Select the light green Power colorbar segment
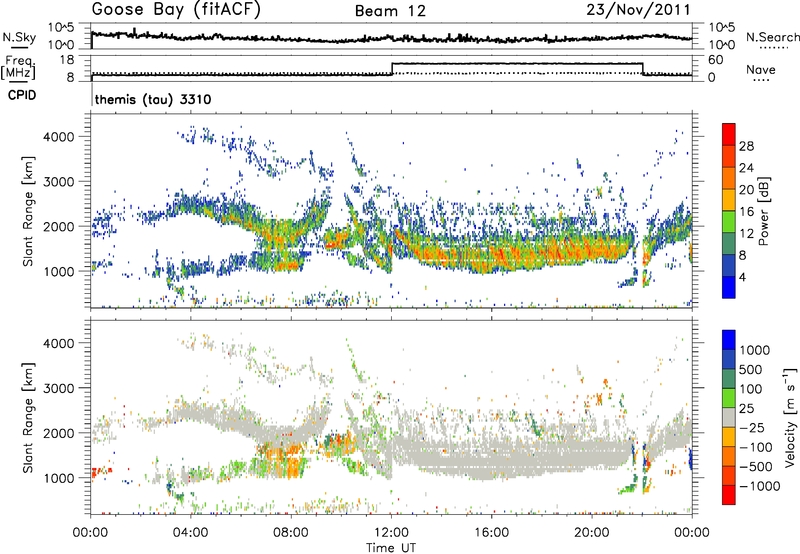This screenshot has height=554, width=800. (729, 221)
